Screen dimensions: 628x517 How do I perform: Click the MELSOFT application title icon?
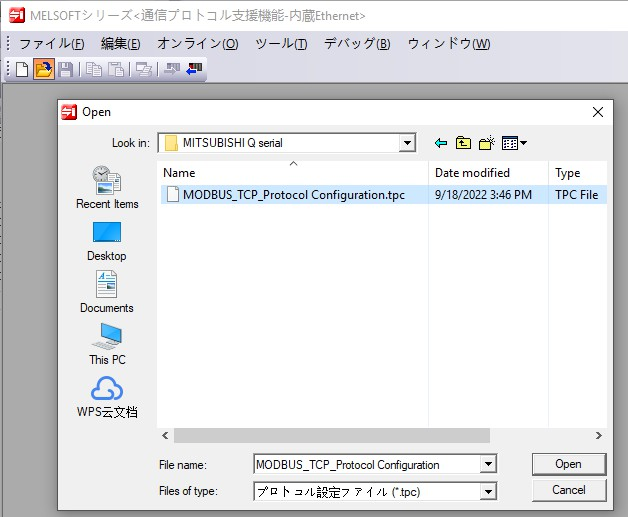[17, 16]
